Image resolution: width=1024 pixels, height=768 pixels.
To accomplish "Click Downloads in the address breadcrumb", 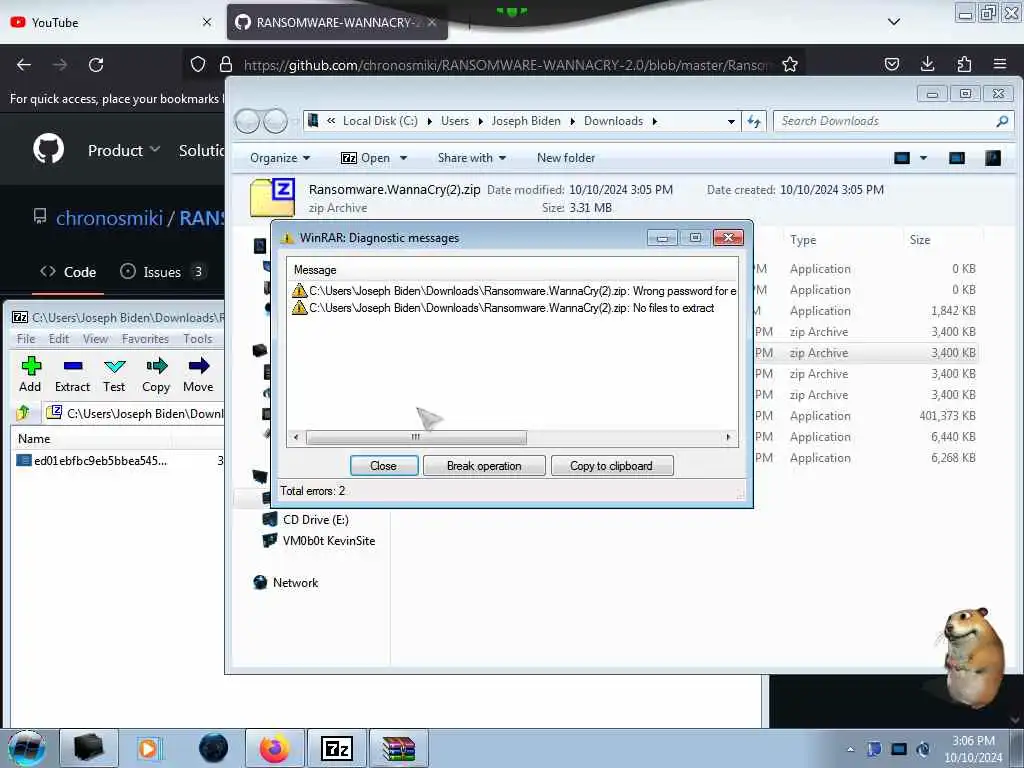I will (x=613, y=121).
